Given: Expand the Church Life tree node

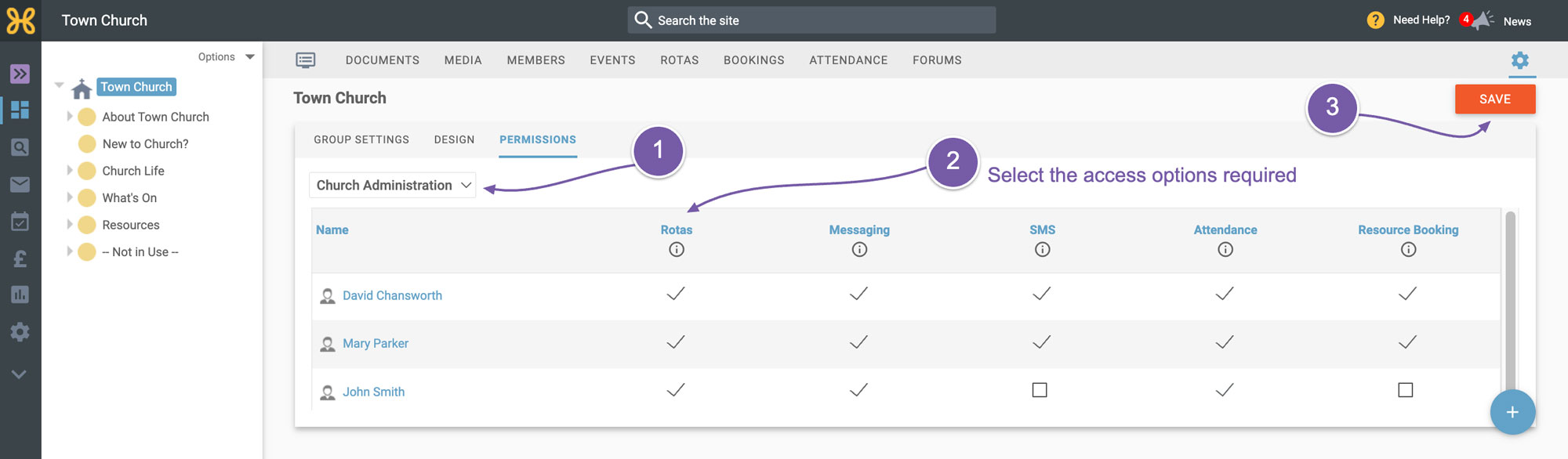Looking at the screenshot, I should (x=69, y=170).
